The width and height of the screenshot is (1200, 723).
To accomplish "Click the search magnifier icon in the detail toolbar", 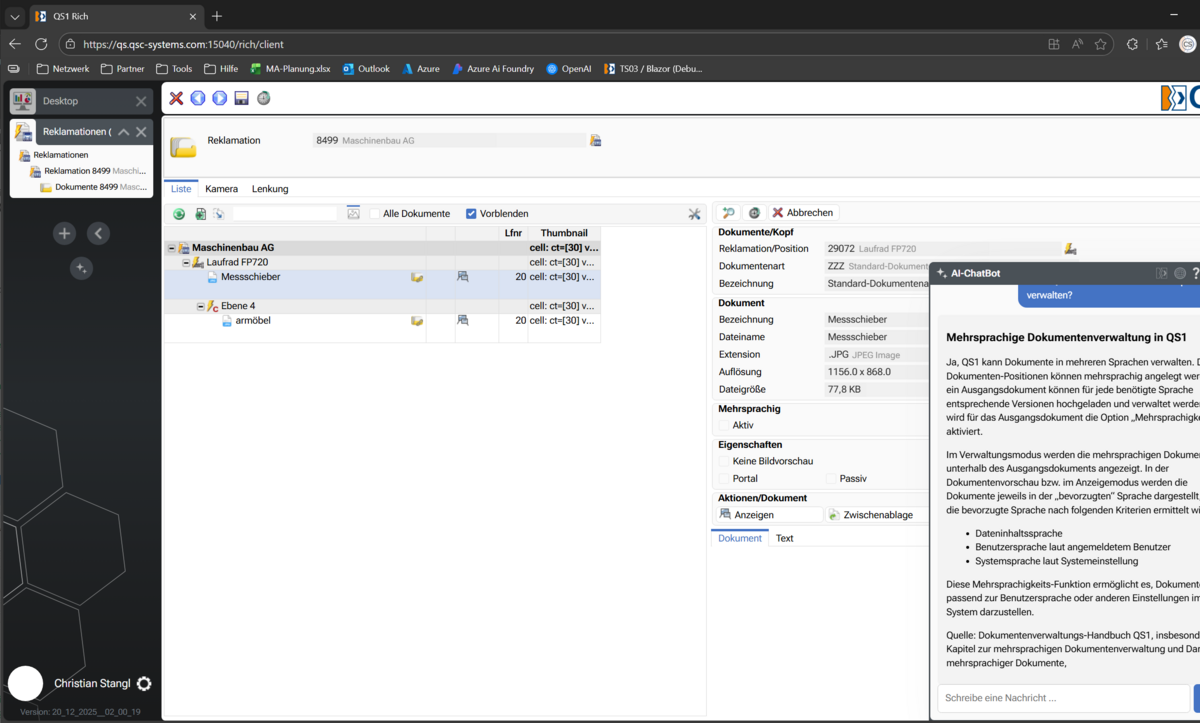I will (x=728, y=213).
